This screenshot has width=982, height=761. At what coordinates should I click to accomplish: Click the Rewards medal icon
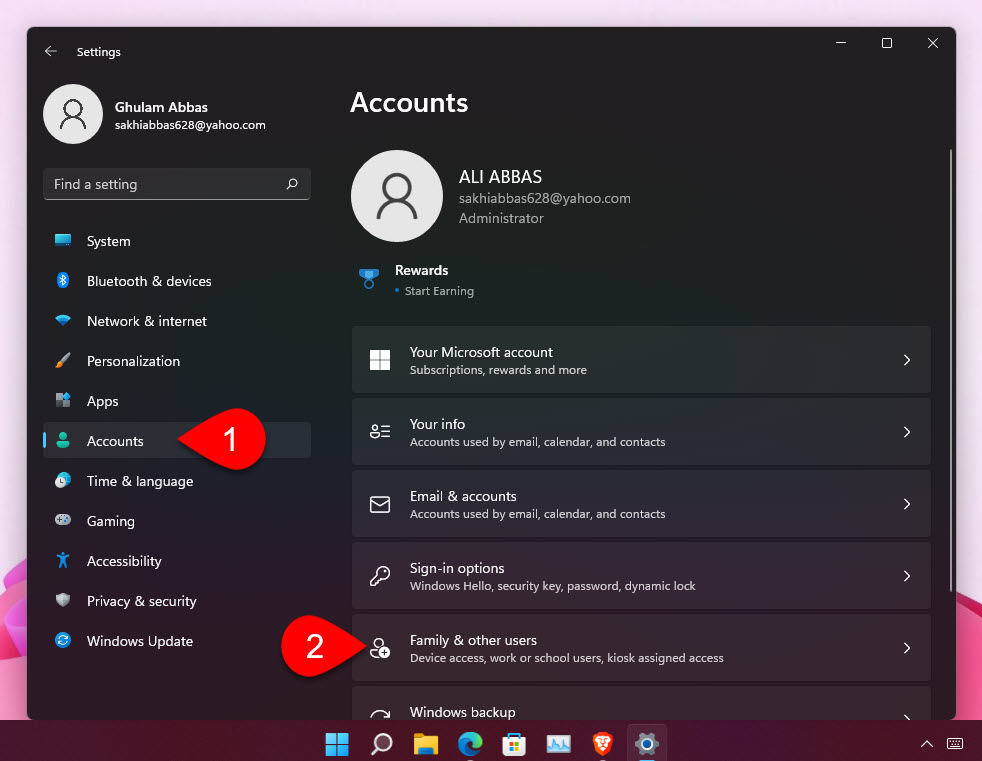pos(369,279)
